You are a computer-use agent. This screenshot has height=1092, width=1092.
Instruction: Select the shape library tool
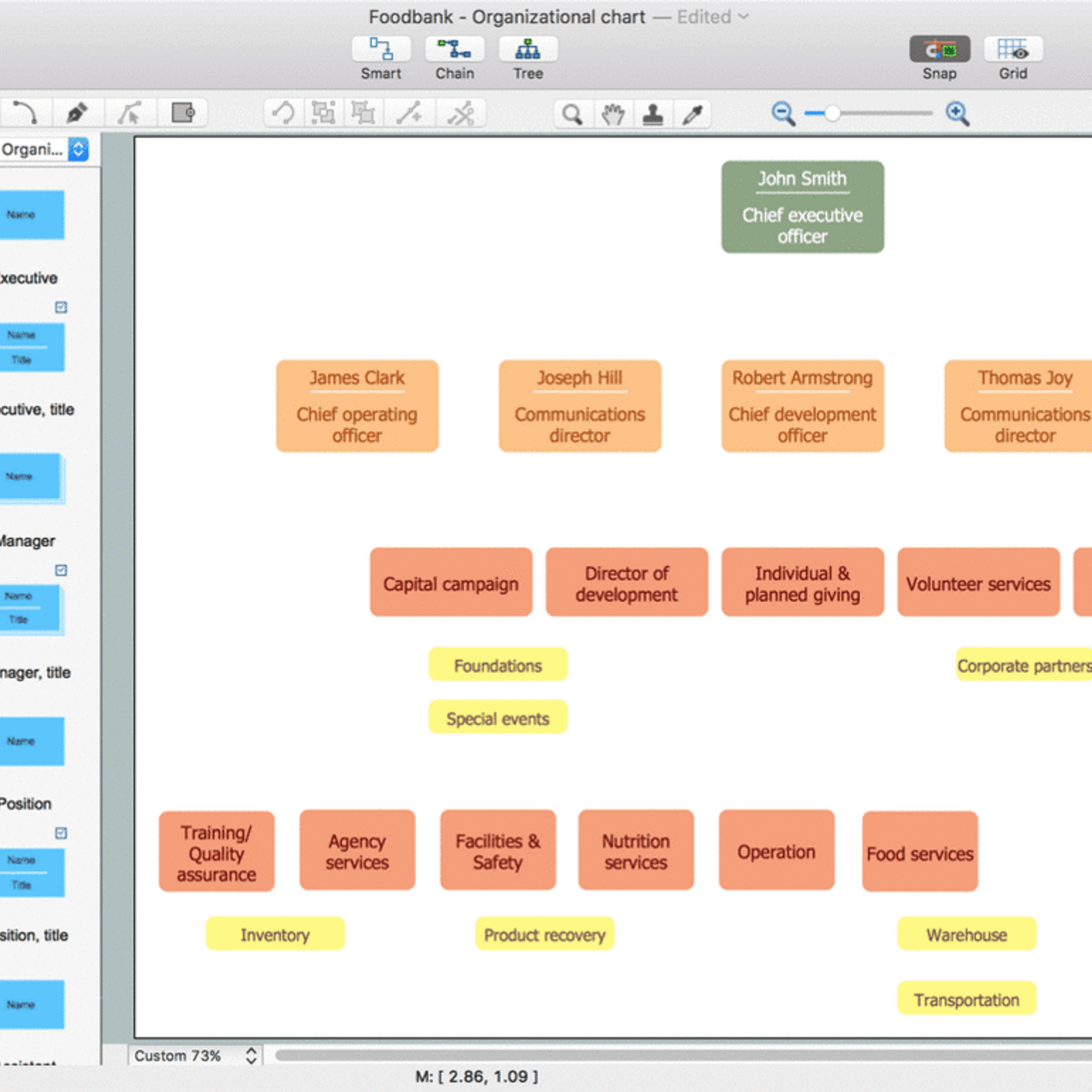coord(183,113)
